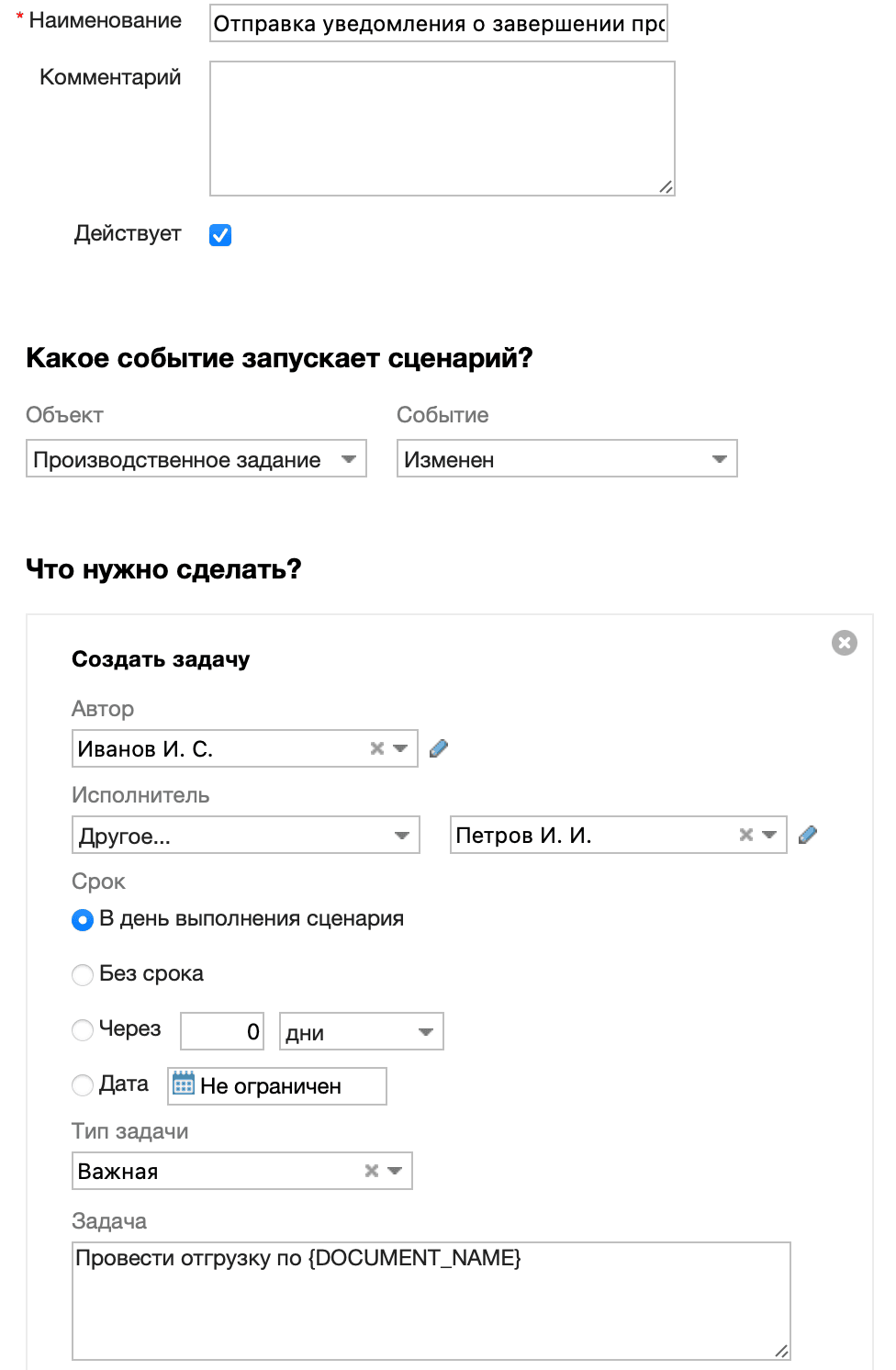Click the Не ограничен date field

point(285,1086)
